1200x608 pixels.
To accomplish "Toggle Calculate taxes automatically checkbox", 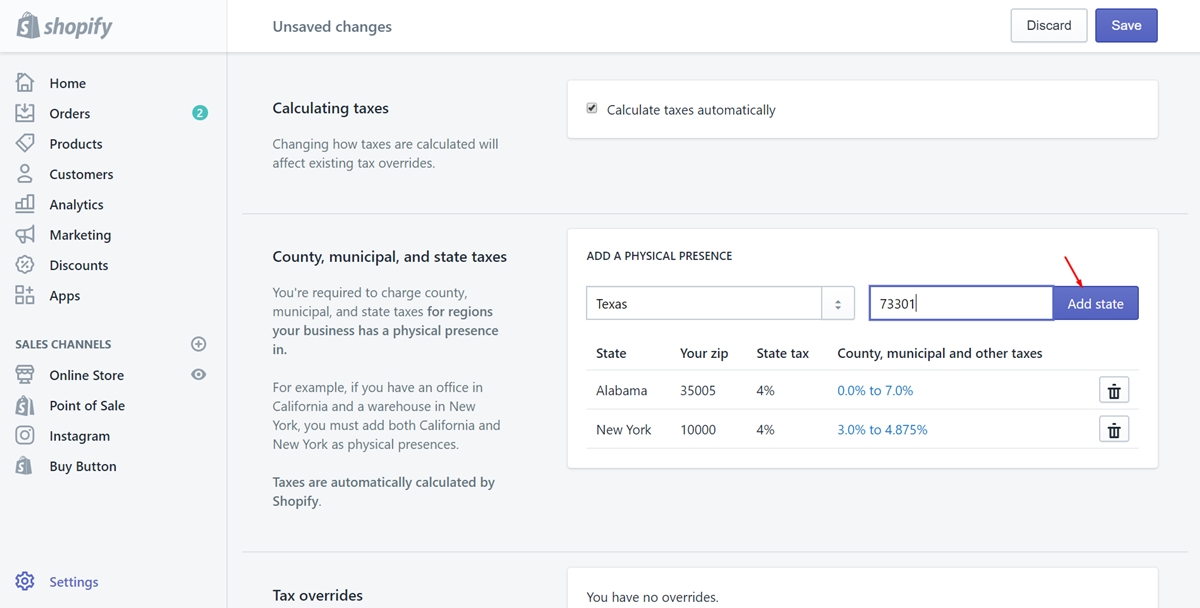I will (592, 109).
